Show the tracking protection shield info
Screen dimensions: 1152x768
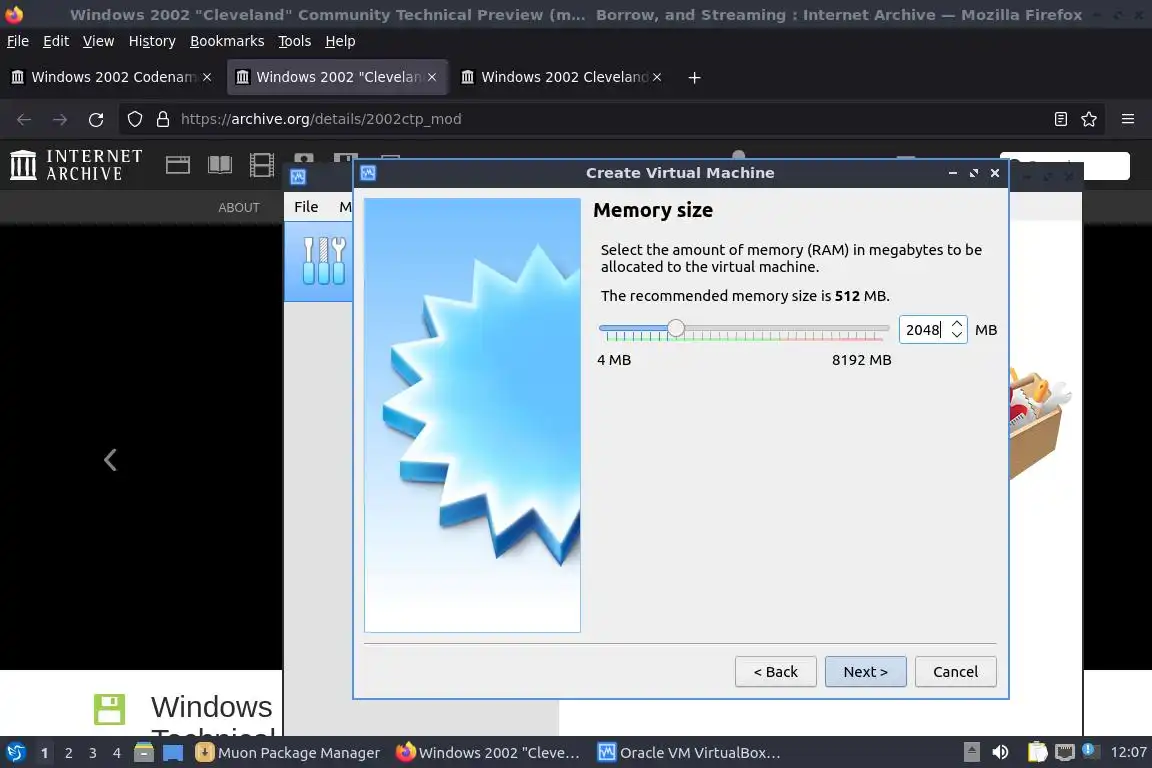(x=134, y=119)
